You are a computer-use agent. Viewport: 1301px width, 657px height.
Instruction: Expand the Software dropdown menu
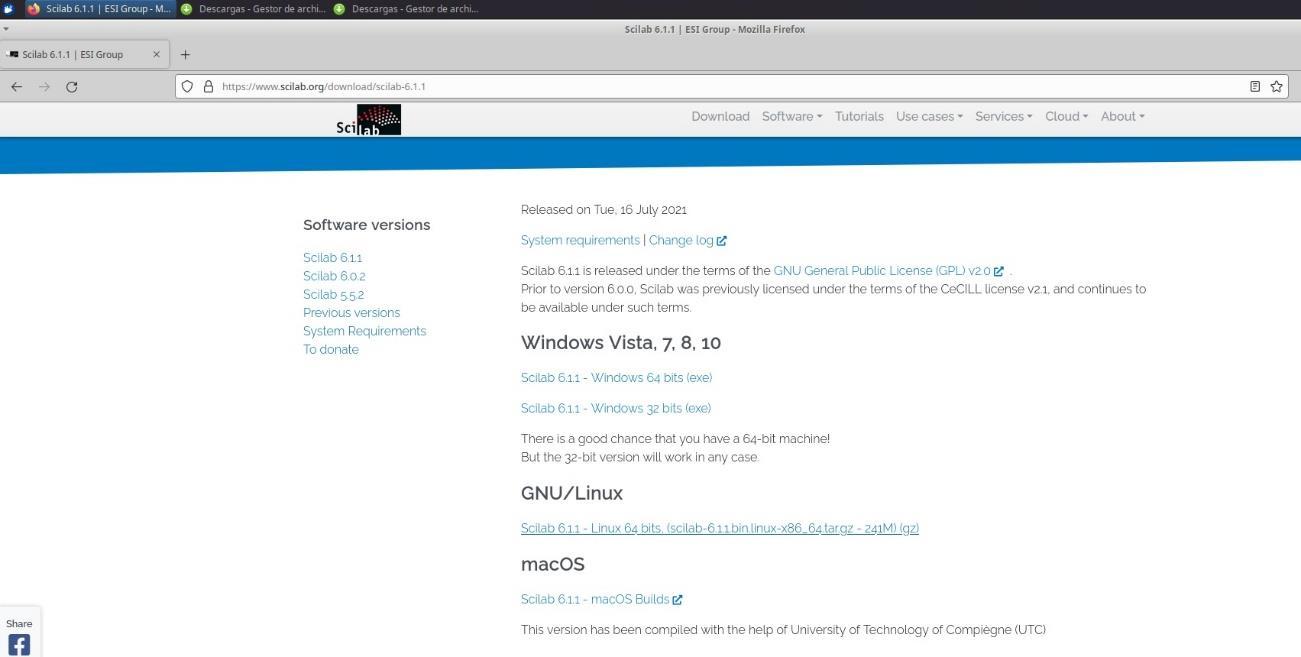791,116
